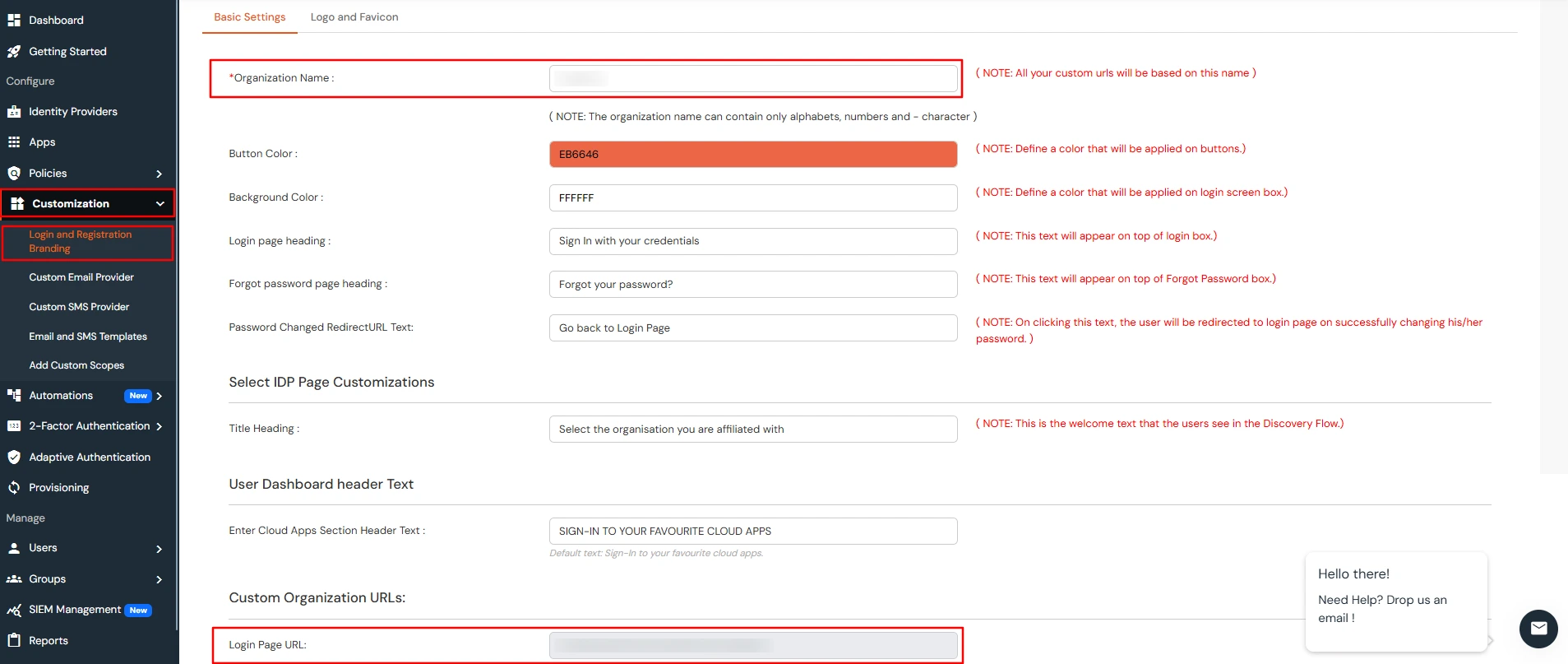Pick the Button Color EB6646 swatch
1568x664 pixels.
pyautogui.click(x=753, y=154)
